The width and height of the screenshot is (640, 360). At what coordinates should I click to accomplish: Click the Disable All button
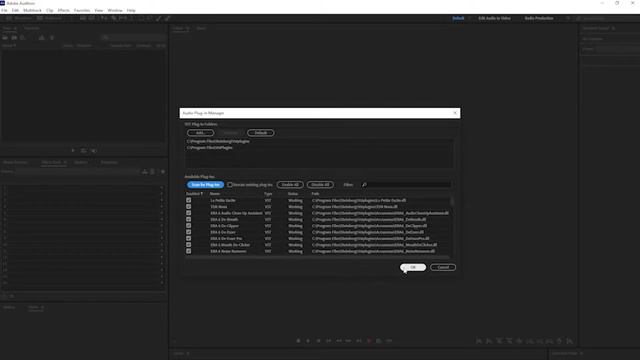[x=320, y=185]
